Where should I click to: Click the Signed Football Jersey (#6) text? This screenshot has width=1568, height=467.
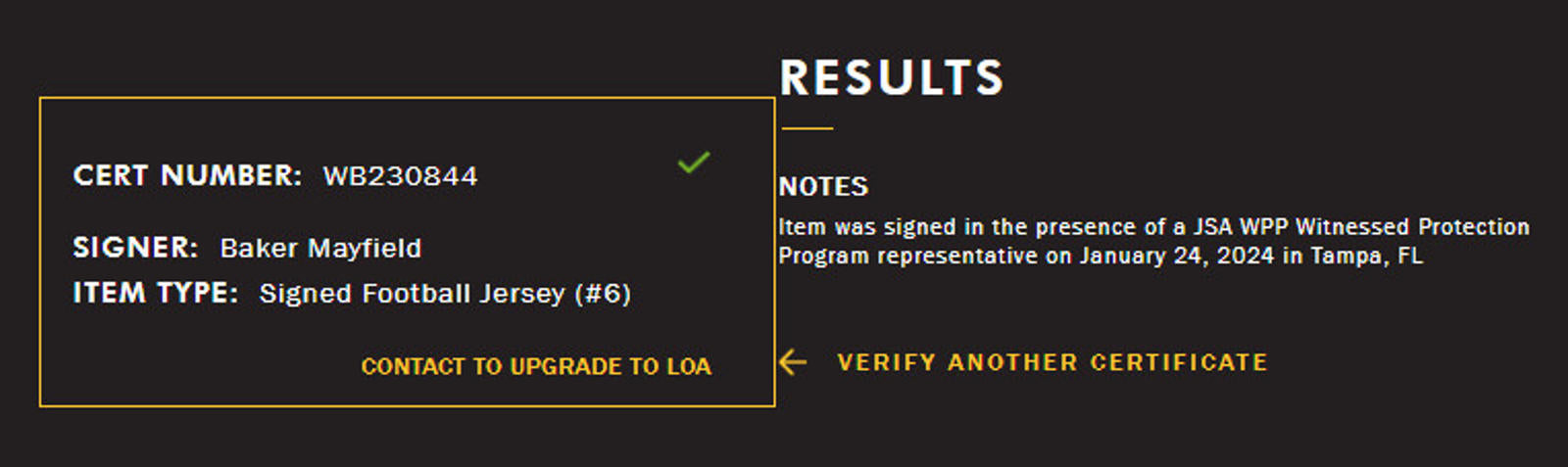[x=445, y=294]
